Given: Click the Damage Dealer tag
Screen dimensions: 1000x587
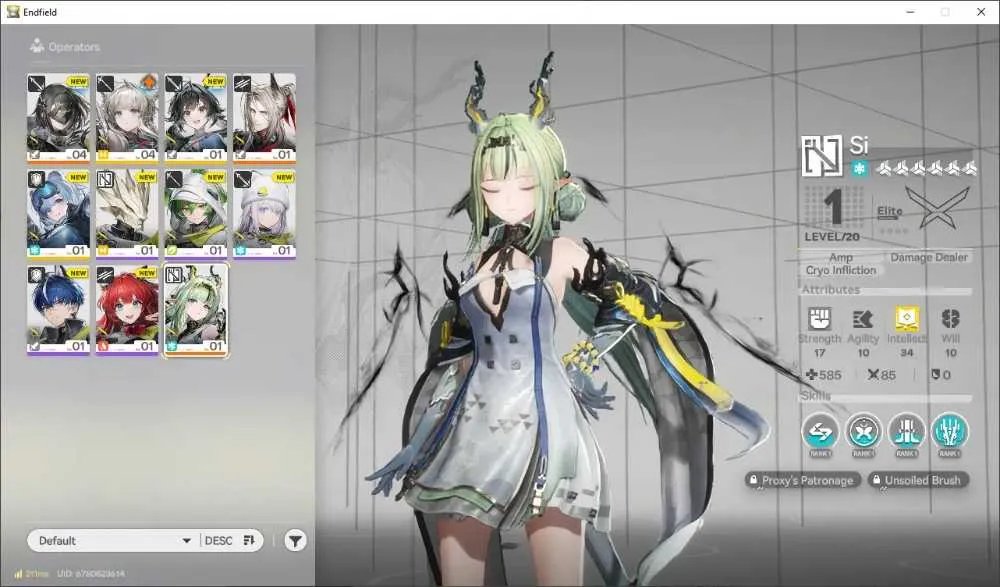Looking at the screenshot, I should click(x=929, y=257).
